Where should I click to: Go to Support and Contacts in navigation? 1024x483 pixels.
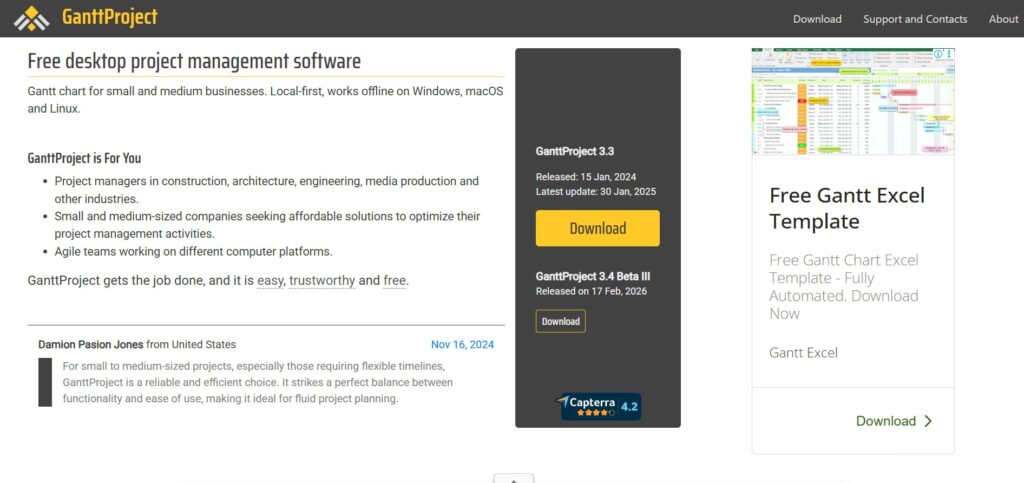(x=915, y=19)
